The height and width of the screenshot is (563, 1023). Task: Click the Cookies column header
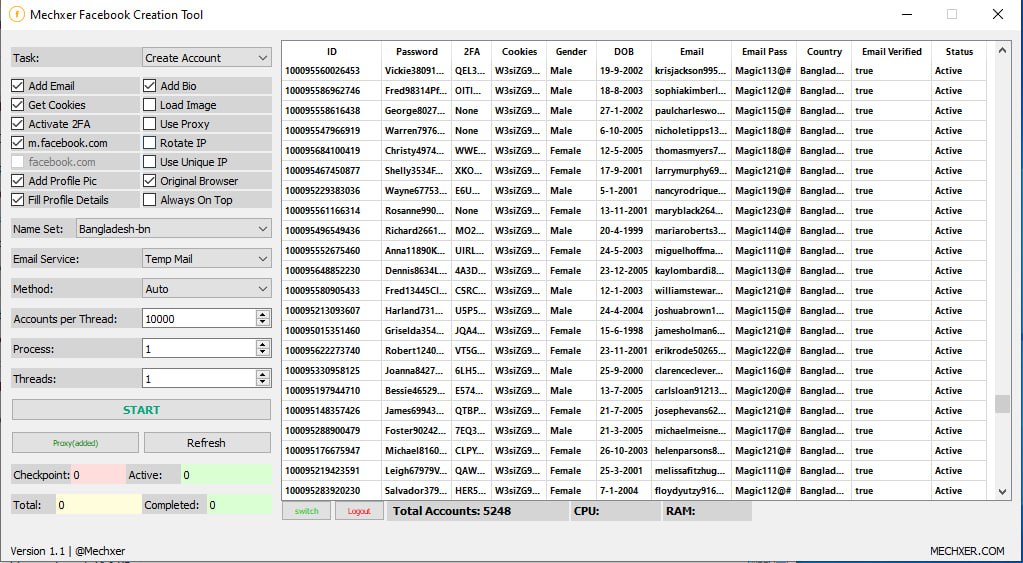click(x=519, y=52)
